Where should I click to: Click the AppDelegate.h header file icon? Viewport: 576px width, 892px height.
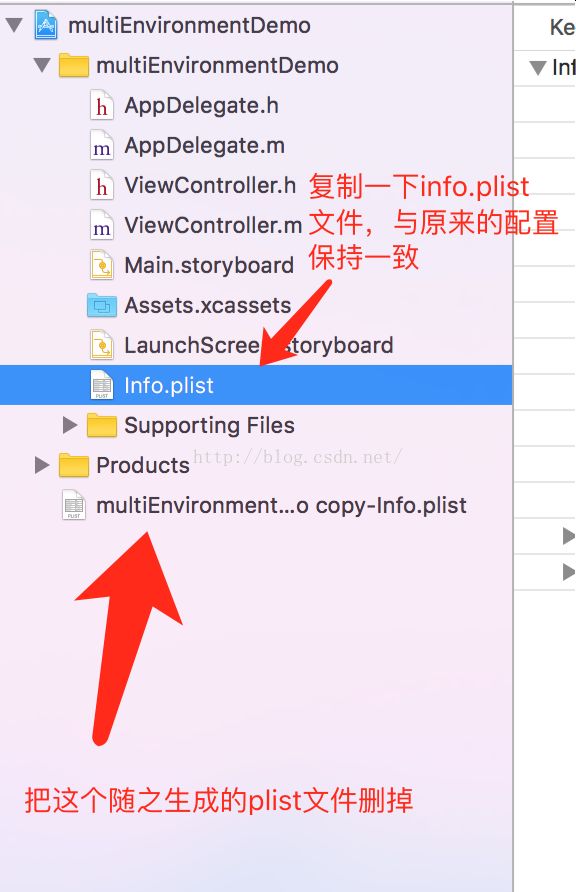102,105
